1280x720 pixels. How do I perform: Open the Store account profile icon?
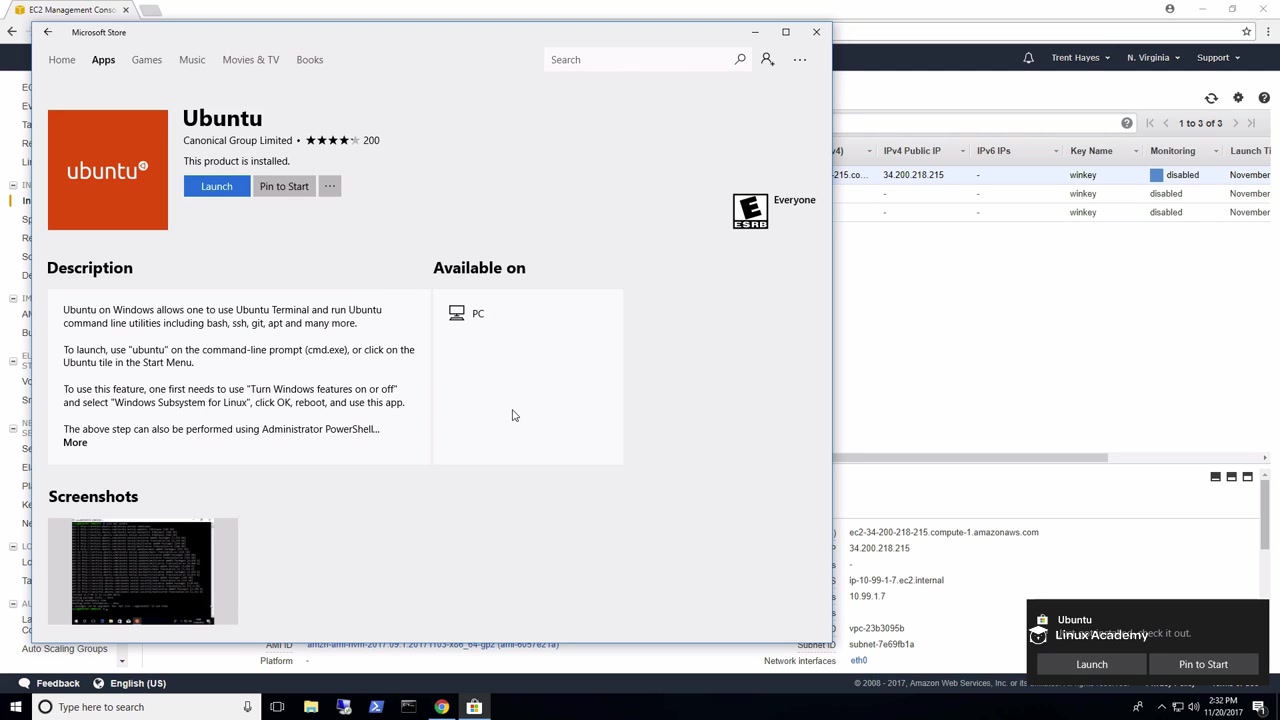[767, 59]
